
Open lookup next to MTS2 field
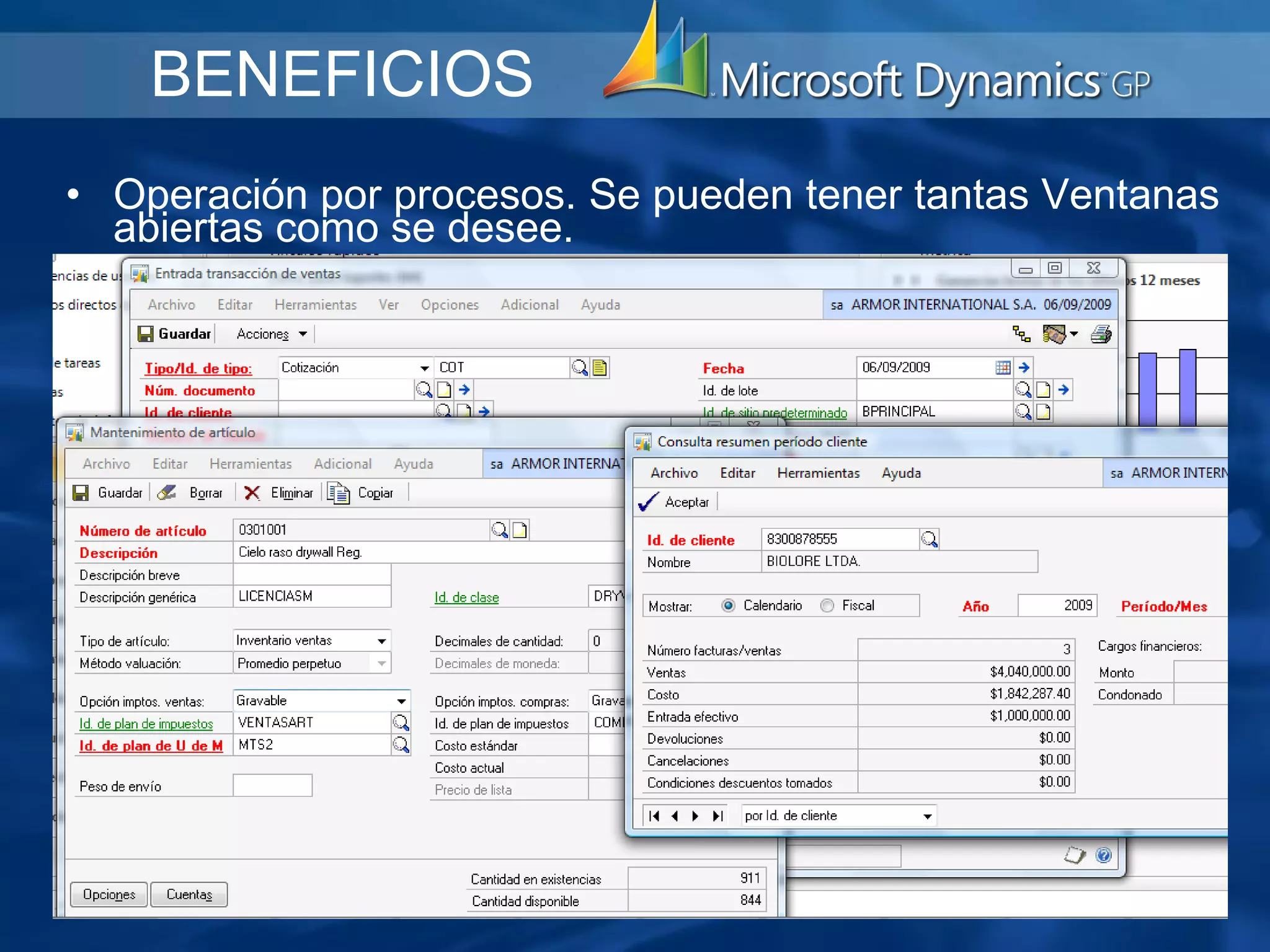[x=401, y=745]
